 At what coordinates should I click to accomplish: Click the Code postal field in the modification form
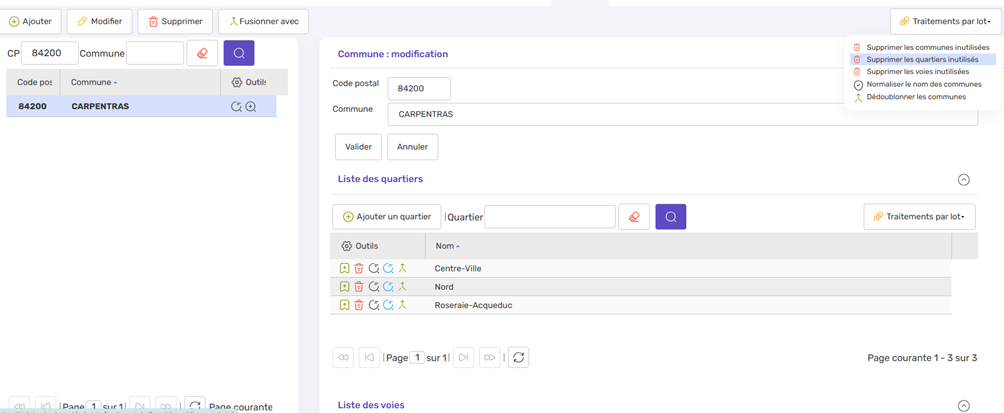[418, 89]
